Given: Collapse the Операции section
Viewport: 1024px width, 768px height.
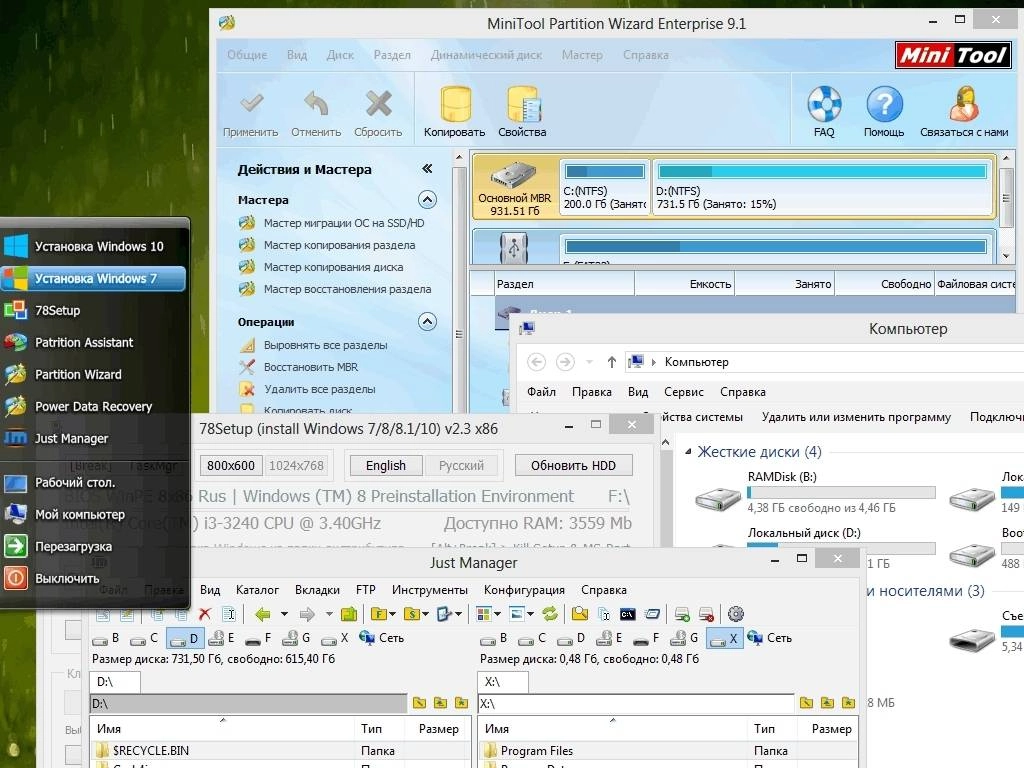Looking at the screenshot, I should (427, 321).
